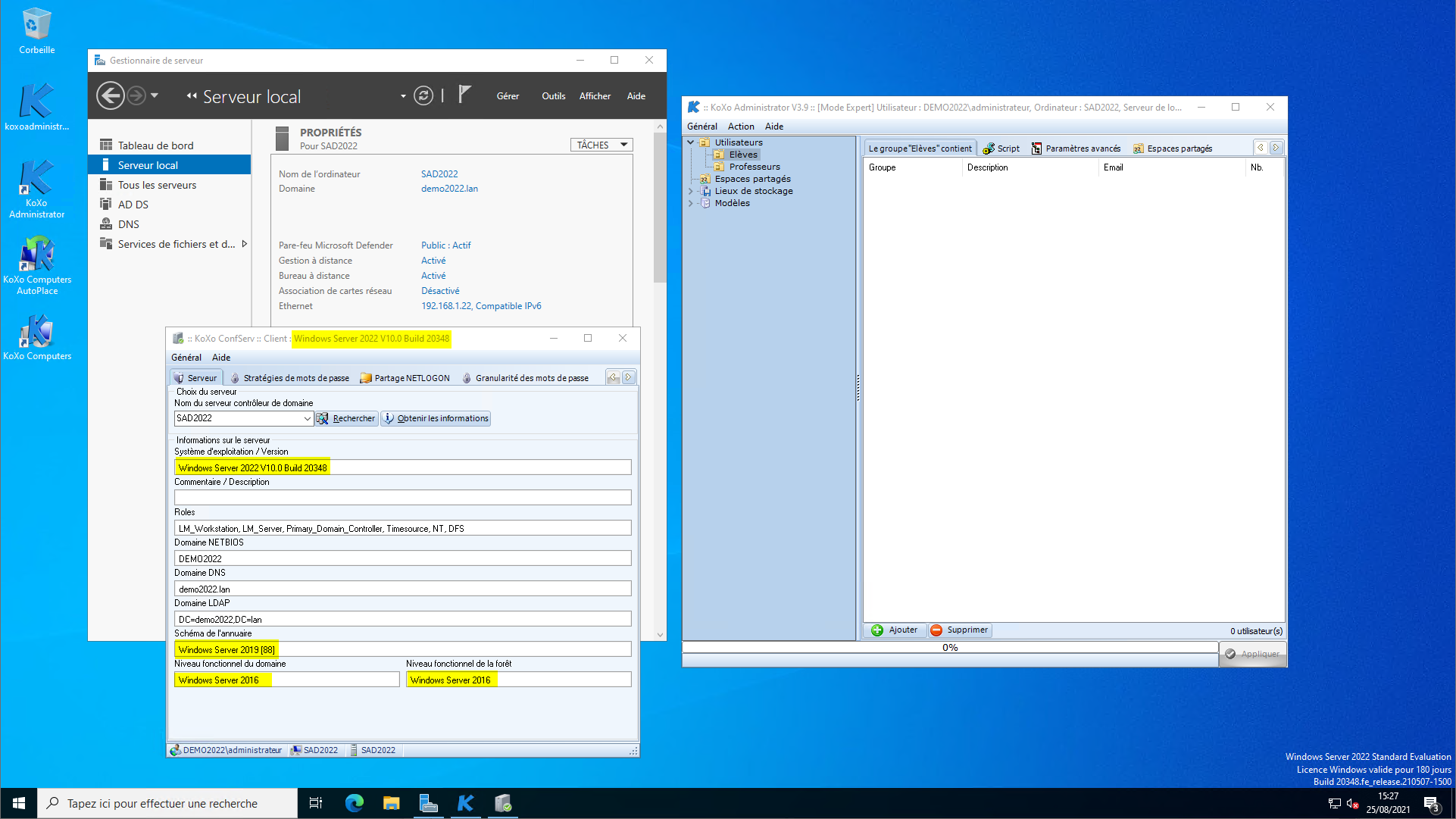Refresh the Server Manager view
Screen dimensions: 1456x819
coord(423,95)
